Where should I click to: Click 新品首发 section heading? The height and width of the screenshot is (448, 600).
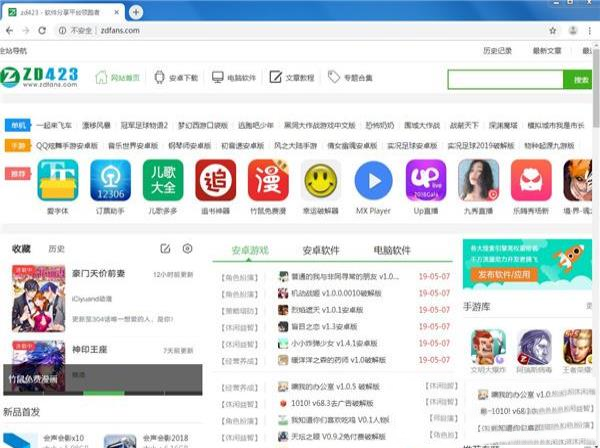point(21,412)
